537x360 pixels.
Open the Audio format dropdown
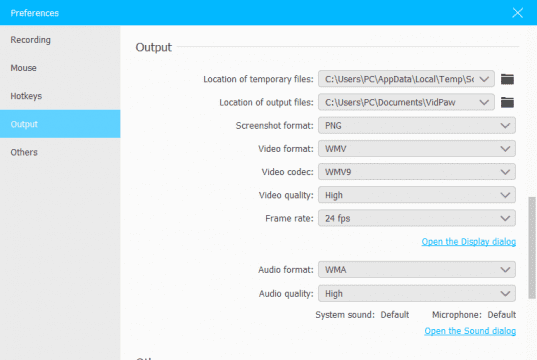point(417,270)
